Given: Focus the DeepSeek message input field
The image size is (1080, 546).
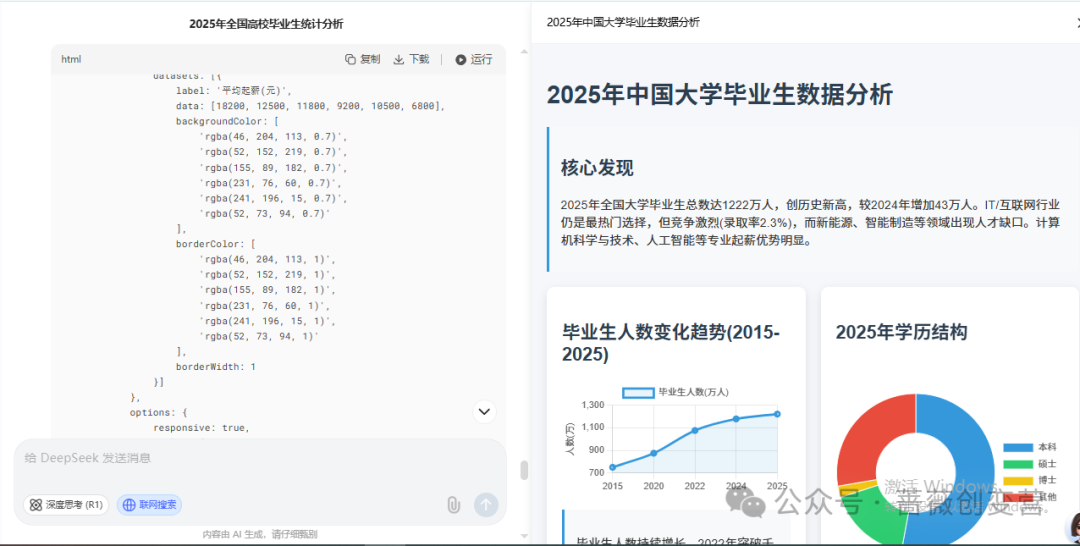Looking at the screenshot, I should [x=260, y=459].
